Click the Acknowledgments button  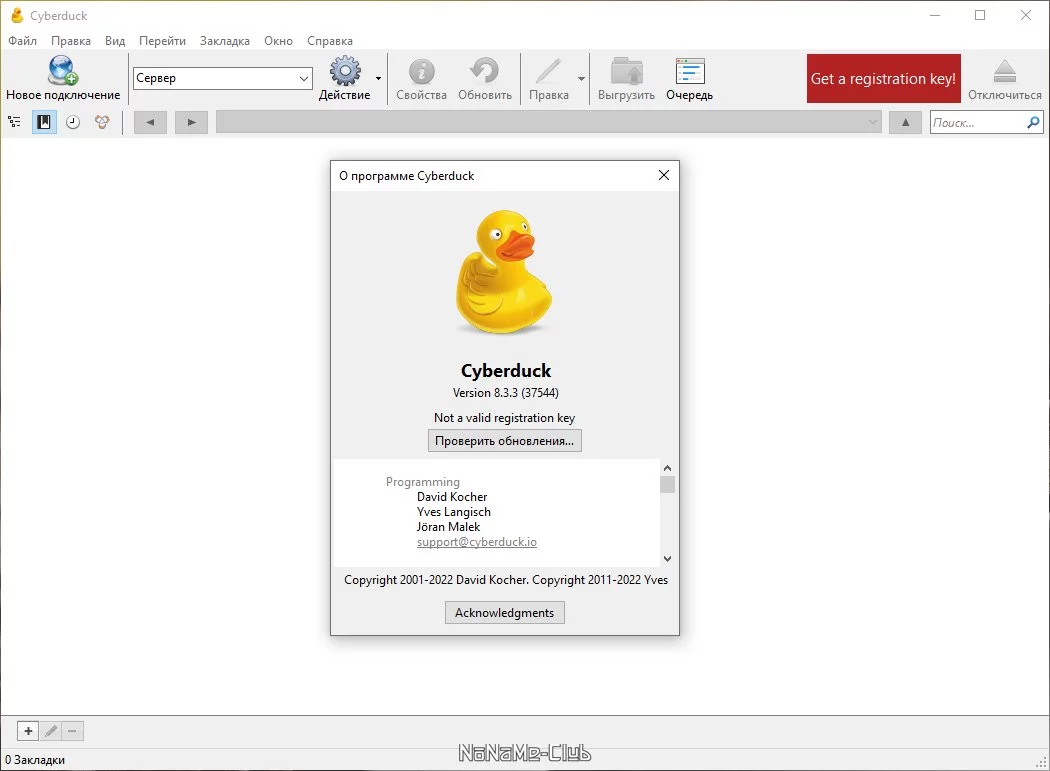click(505, 612)
